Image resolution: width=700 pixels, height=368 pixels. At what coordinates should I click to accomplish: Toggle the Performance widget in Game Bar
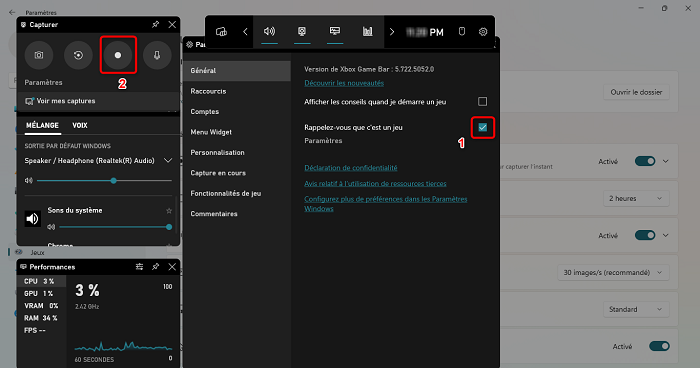pos(335,31)
